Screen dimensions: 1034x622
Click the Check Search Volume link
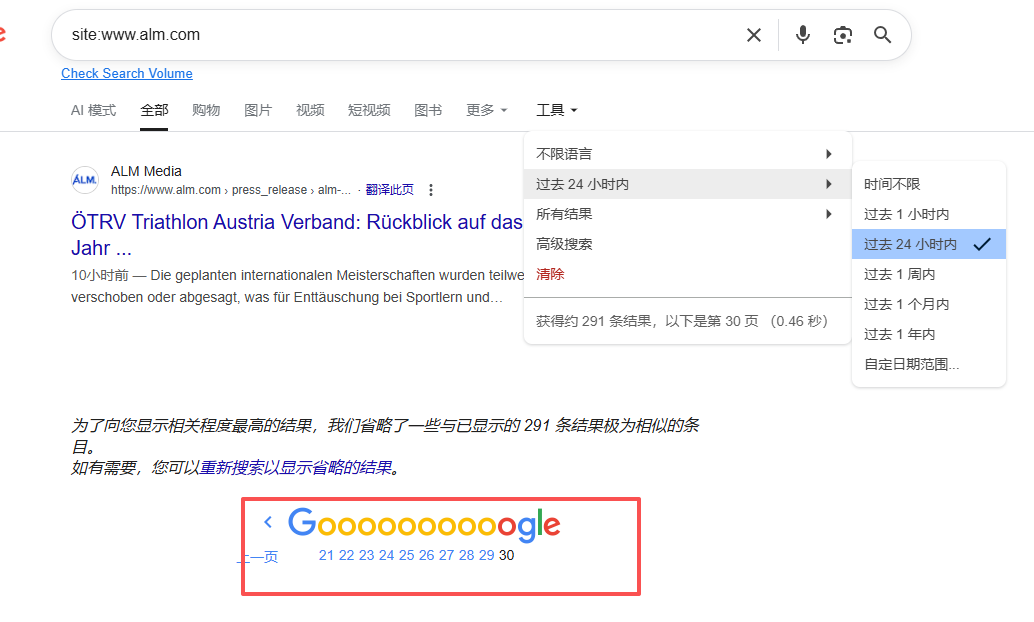127,73
